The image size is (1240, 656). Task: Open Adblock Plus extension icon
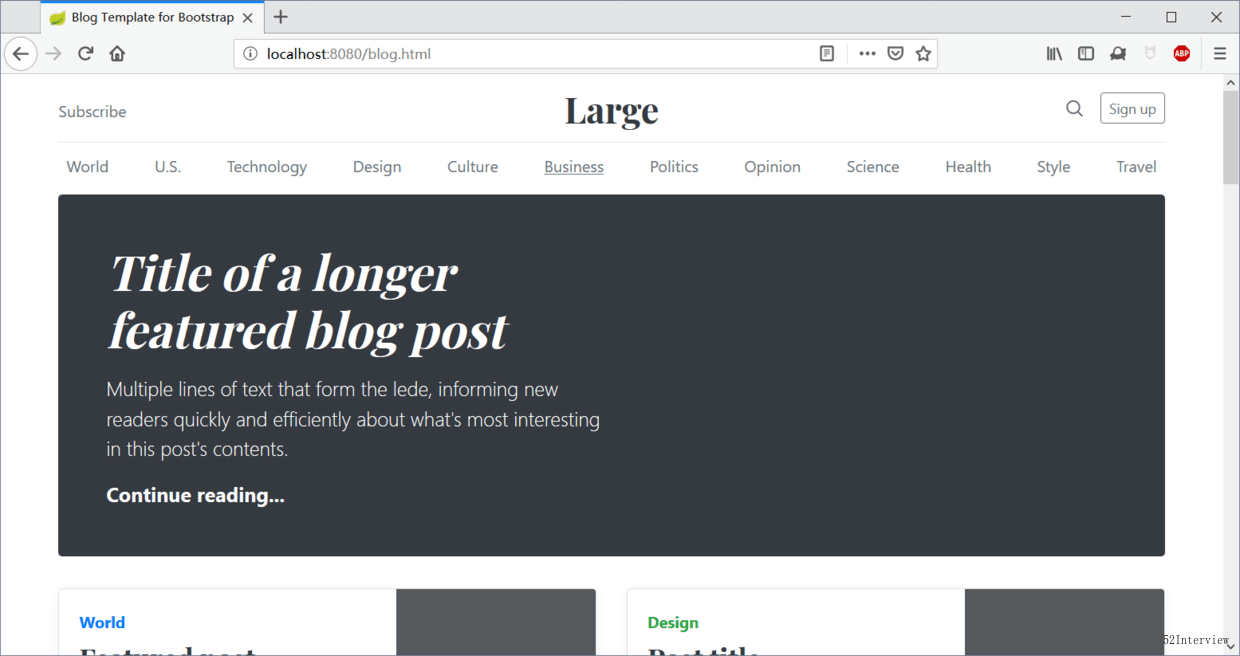[x=1182, y=54]
